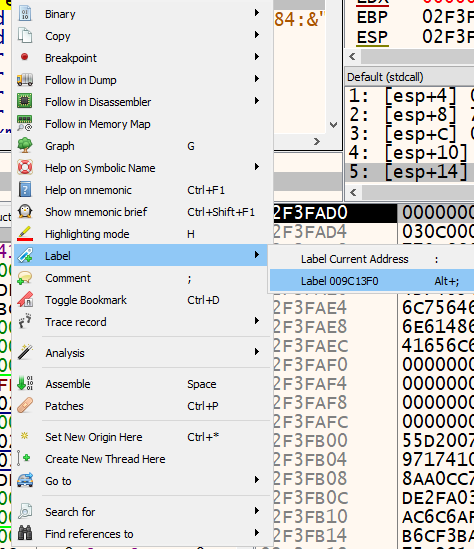Click the Patches bandage icon

tap(25, 405)
